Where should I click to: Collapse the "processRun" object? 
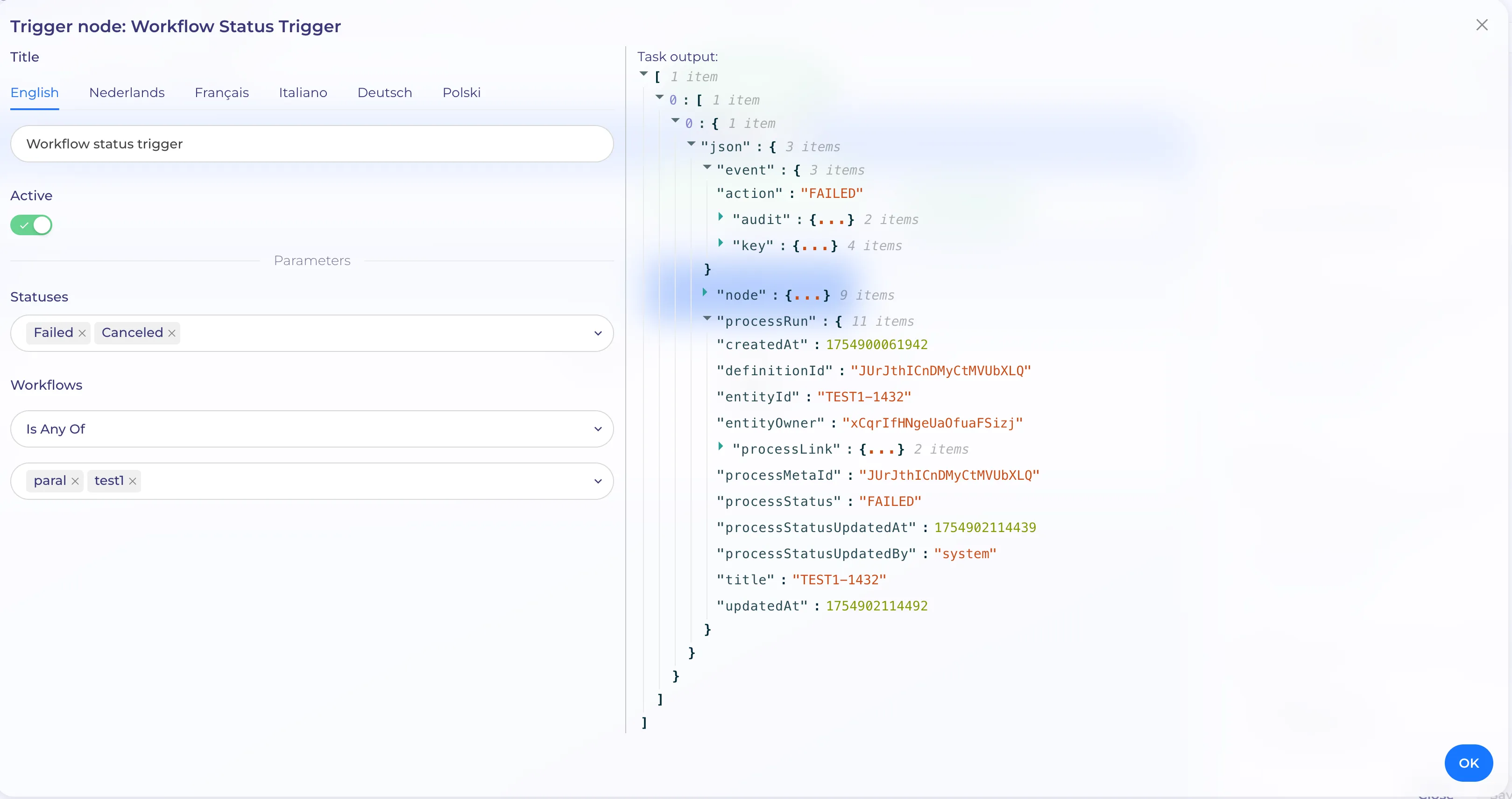tap(707, 319)
